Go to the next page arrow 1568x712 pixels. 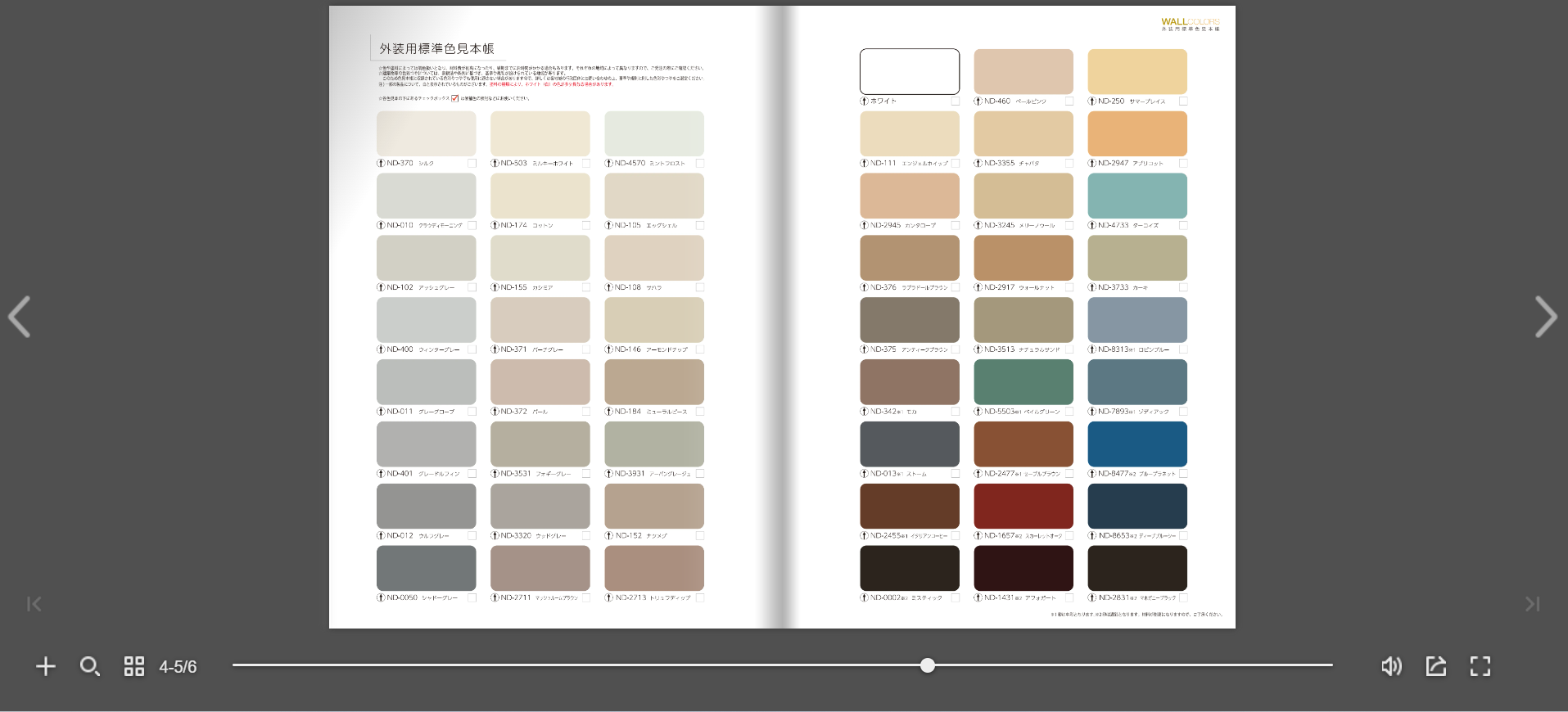tap(1545, 317)
